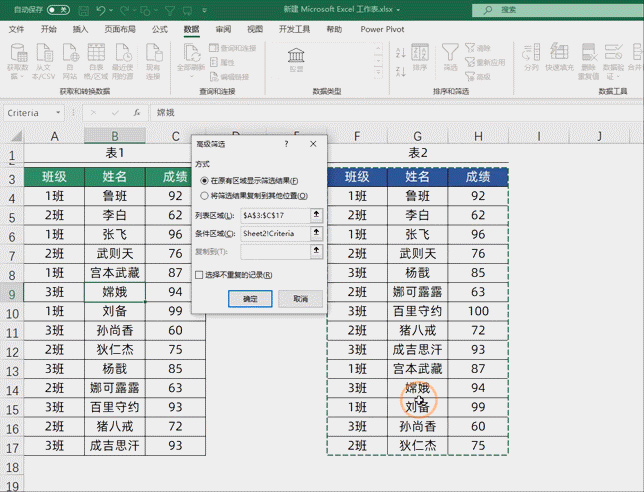644x492 pixels.
Task: Switch to the Home (开始) tab
Action: pos(48,29)
